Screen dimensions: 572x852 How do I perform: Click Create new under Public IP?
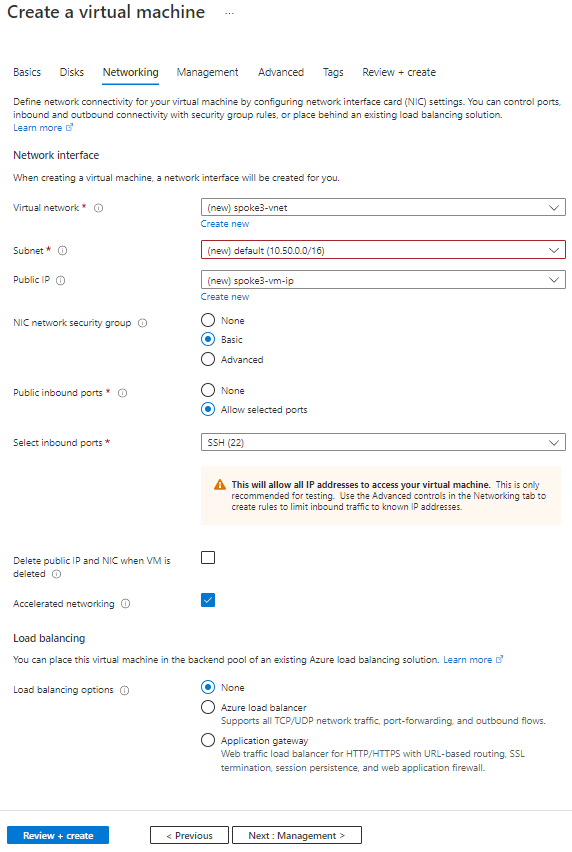tap(225, 297)
